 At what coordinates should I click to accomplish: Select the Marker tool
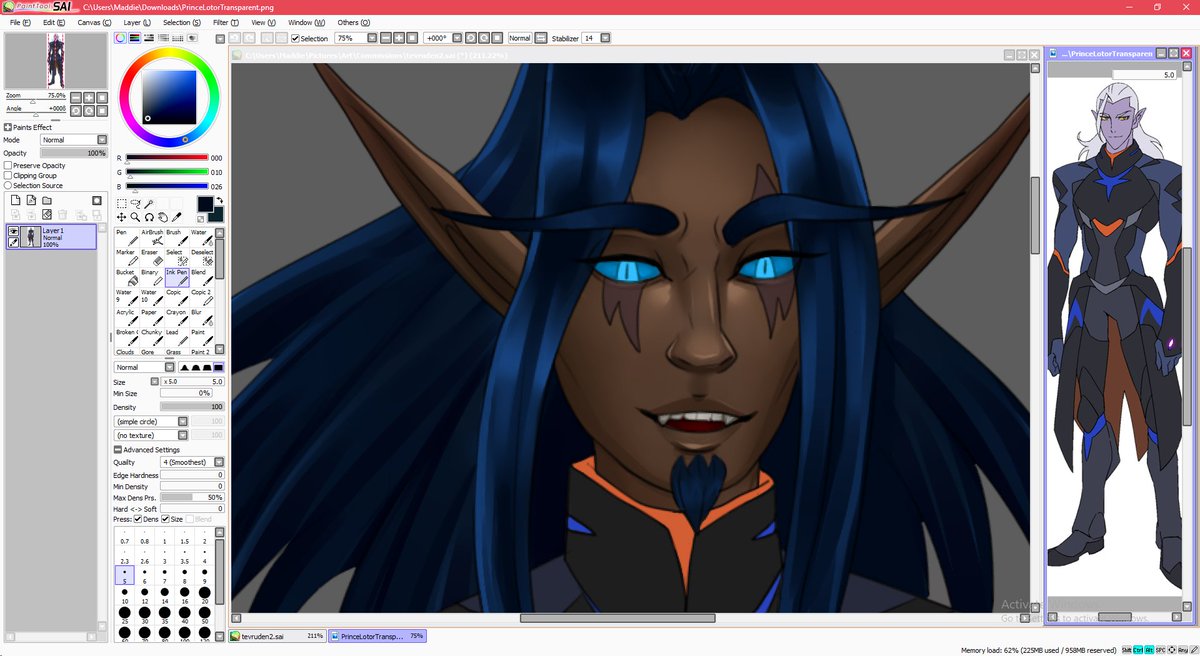(126, 257)
